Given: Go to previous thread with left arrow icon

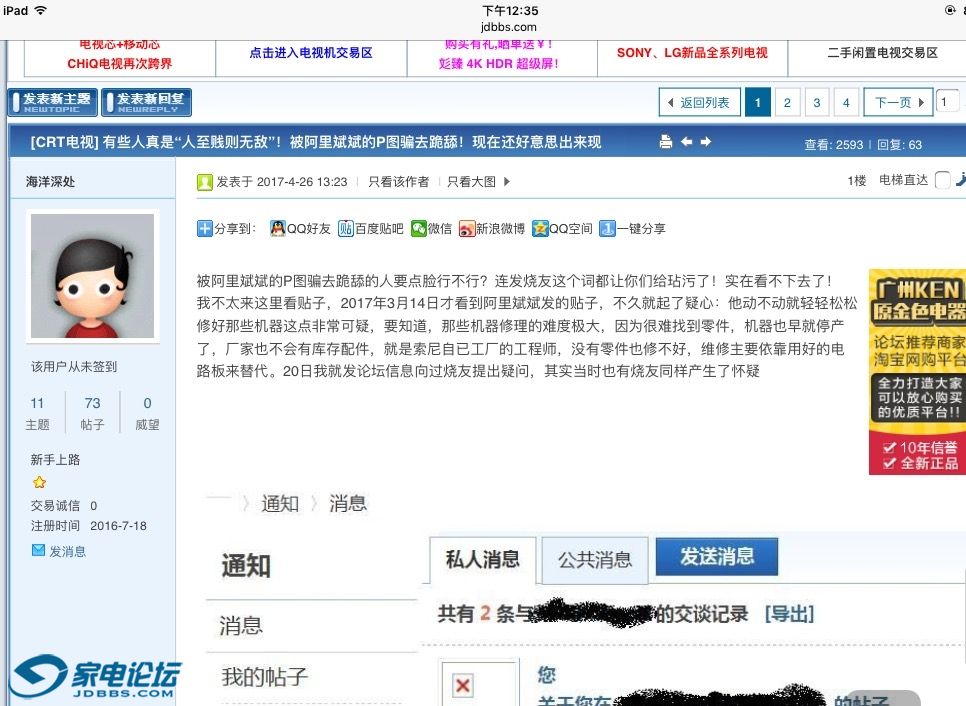Looking at the screenshot, I should pos(686,143).
